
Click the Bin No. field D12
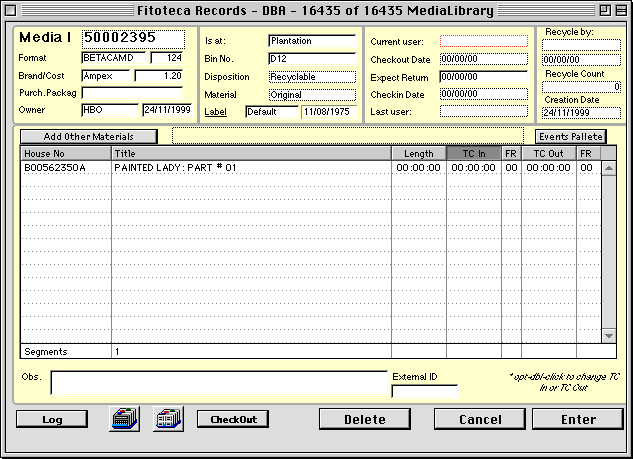(x=312, y=59)
